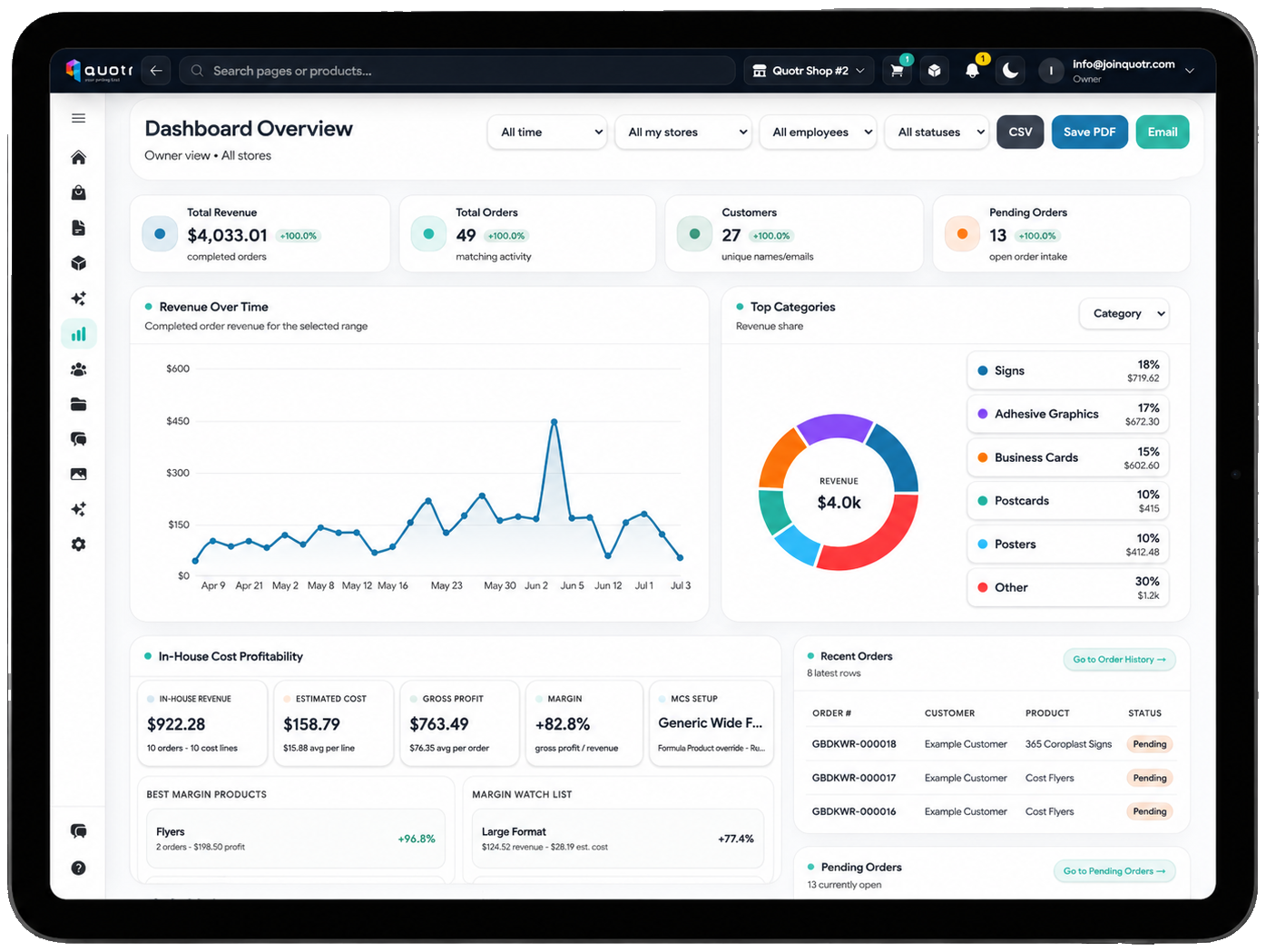Click the Total Orders card icon
The width and height of the screenshot is (1266, 952).
coord(428,234)
